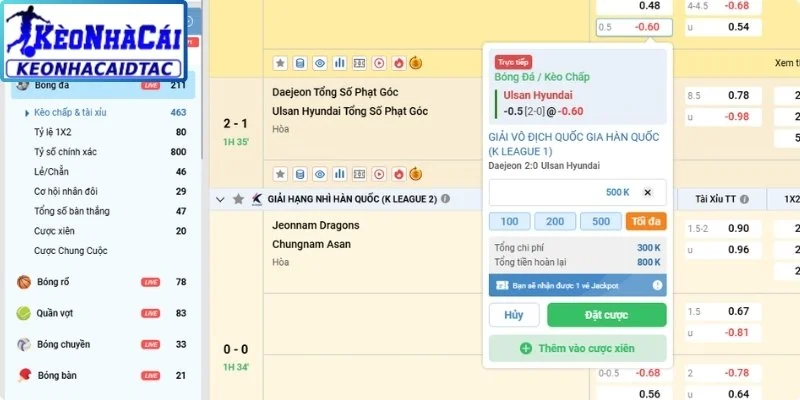This screenshot has height=400, width=800.
Task: Play live stream icon above Daejeon Tổng Số Phạt Góc
Action: (379, 63)
